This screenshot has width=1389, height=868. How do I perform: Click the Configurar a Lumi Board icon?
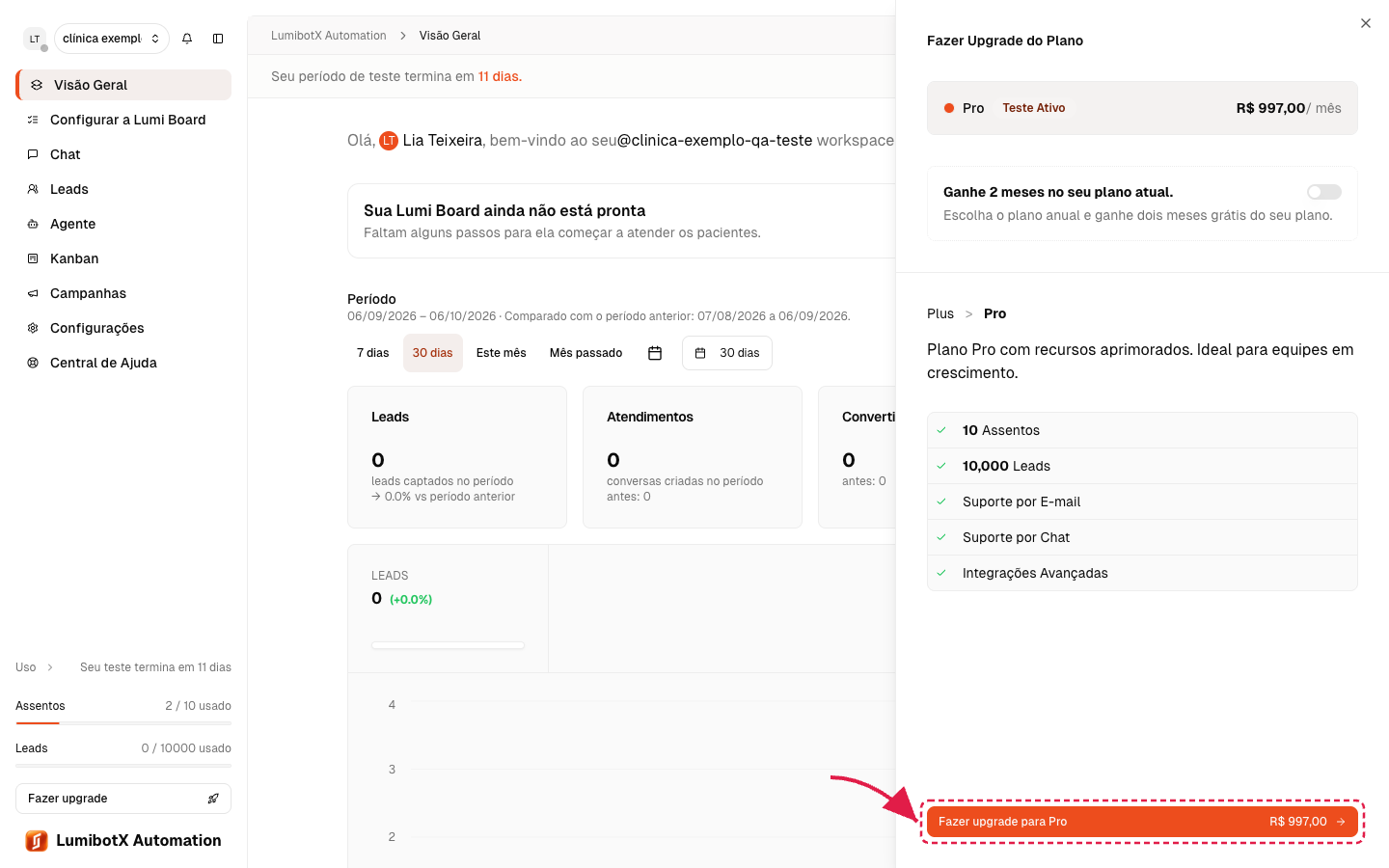click(33, 120)
